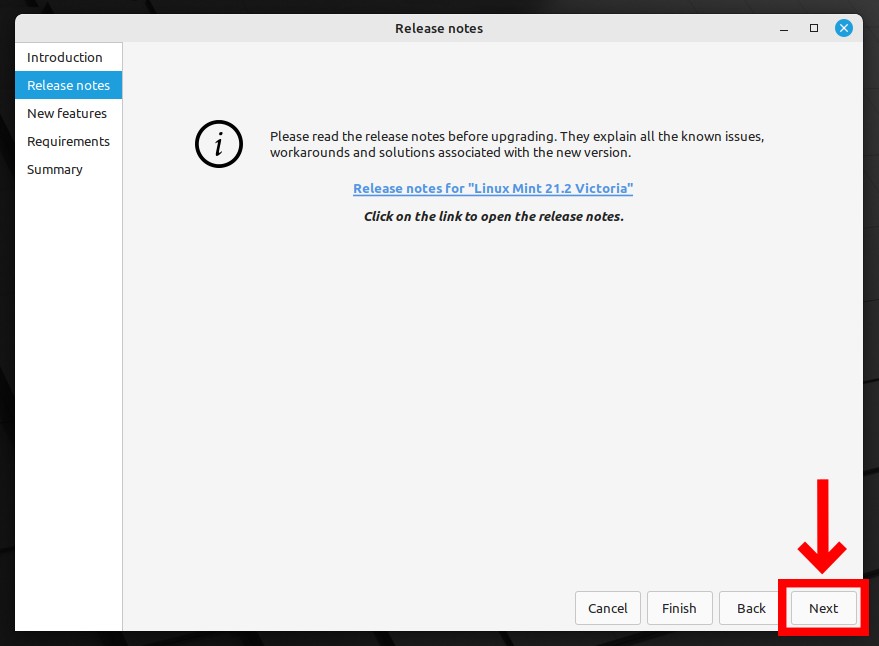Image resolution: width=879 pixels, height=646 pixels.
Task: Open Linux Mint 21.2 Victoria release notes link
Action: point(493,188)
